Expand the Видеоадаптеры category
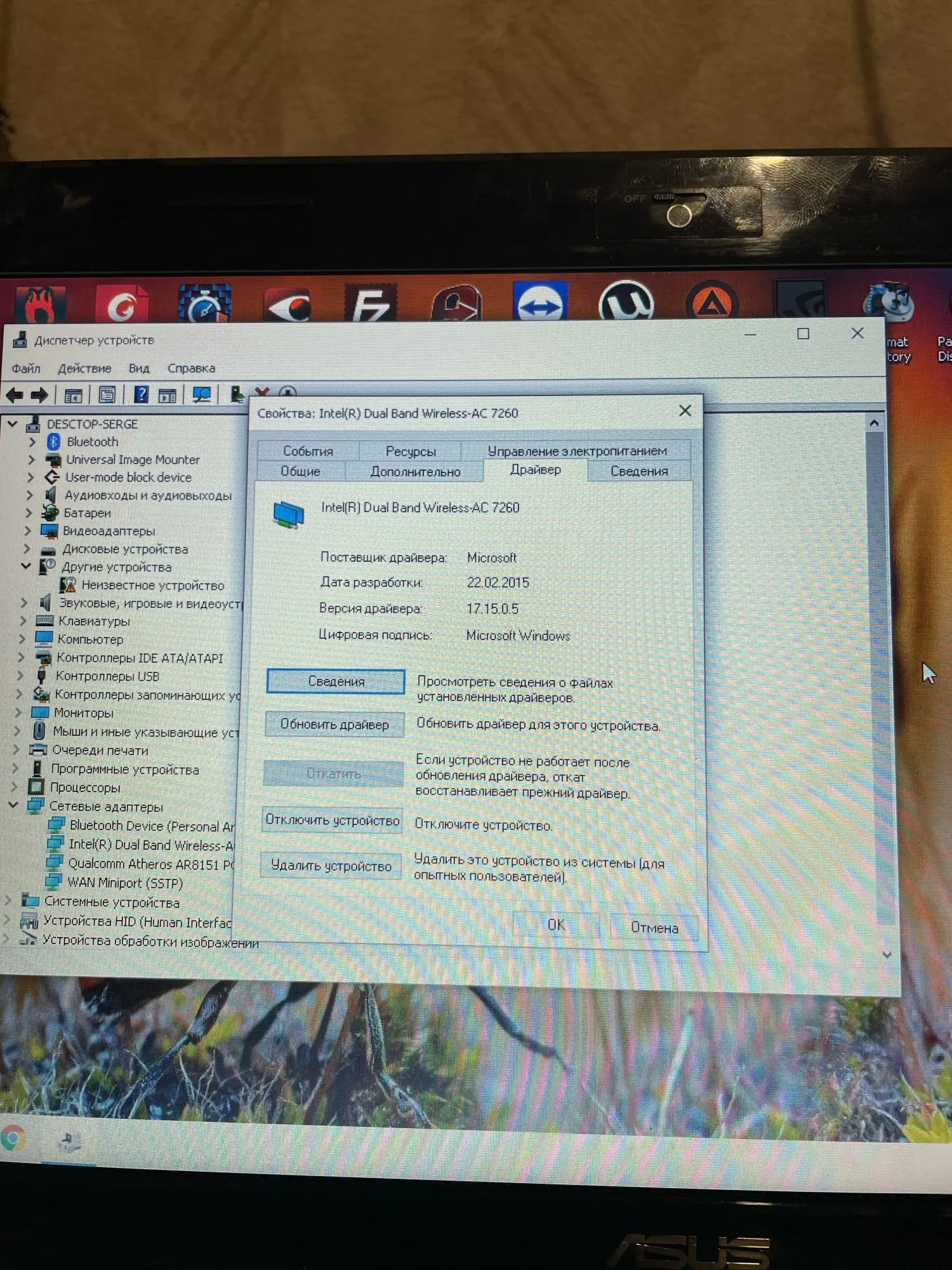Screen dimensions: 952x1270 (28, 530)
